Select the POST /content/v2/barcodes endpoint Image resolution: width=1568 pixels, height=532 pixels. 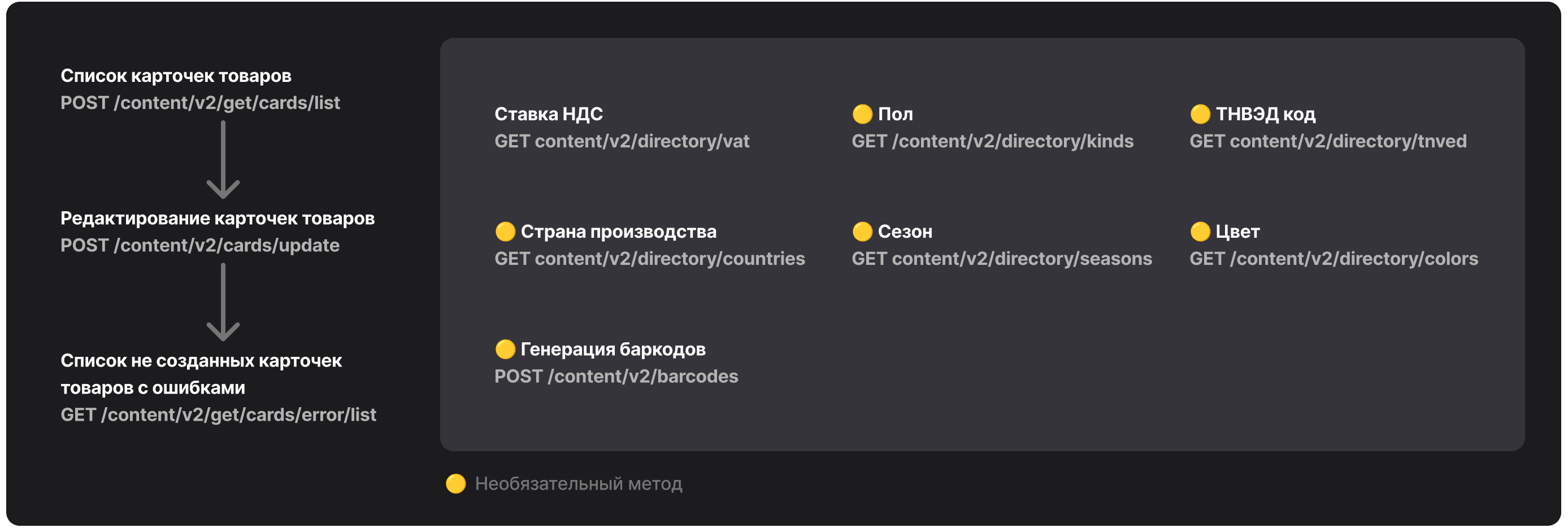click(616, 377)
